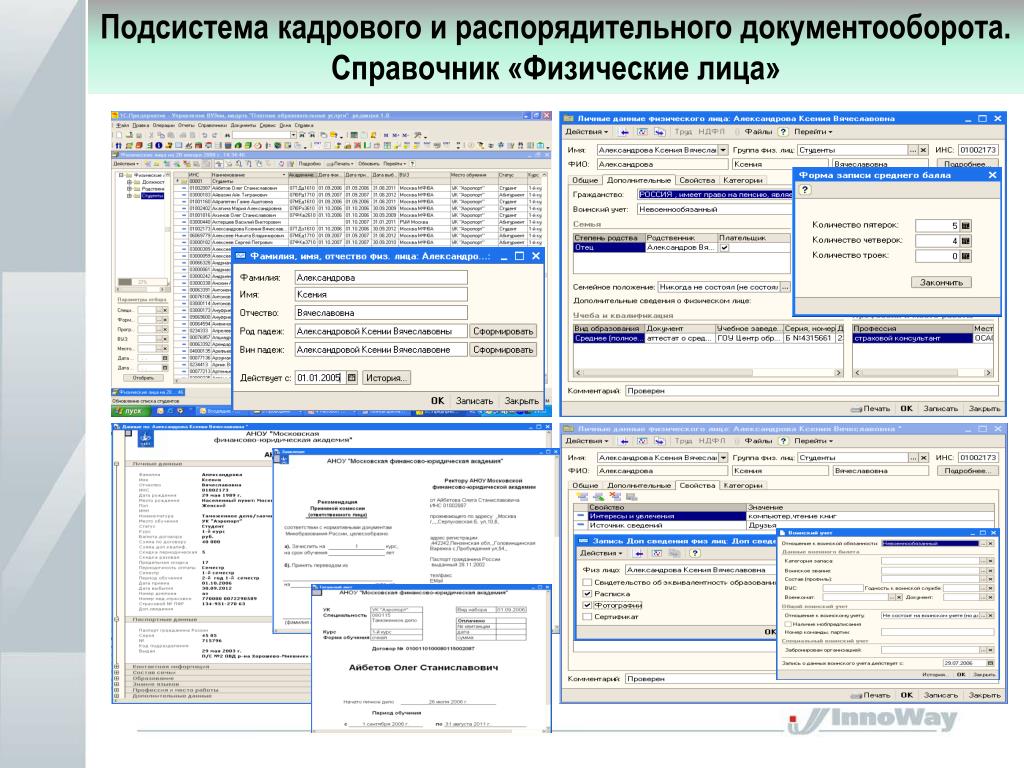Switch to Свойства tab in upper Личные данные
The height and width of the screenshot is (768, 1024).
pos(697,180)
